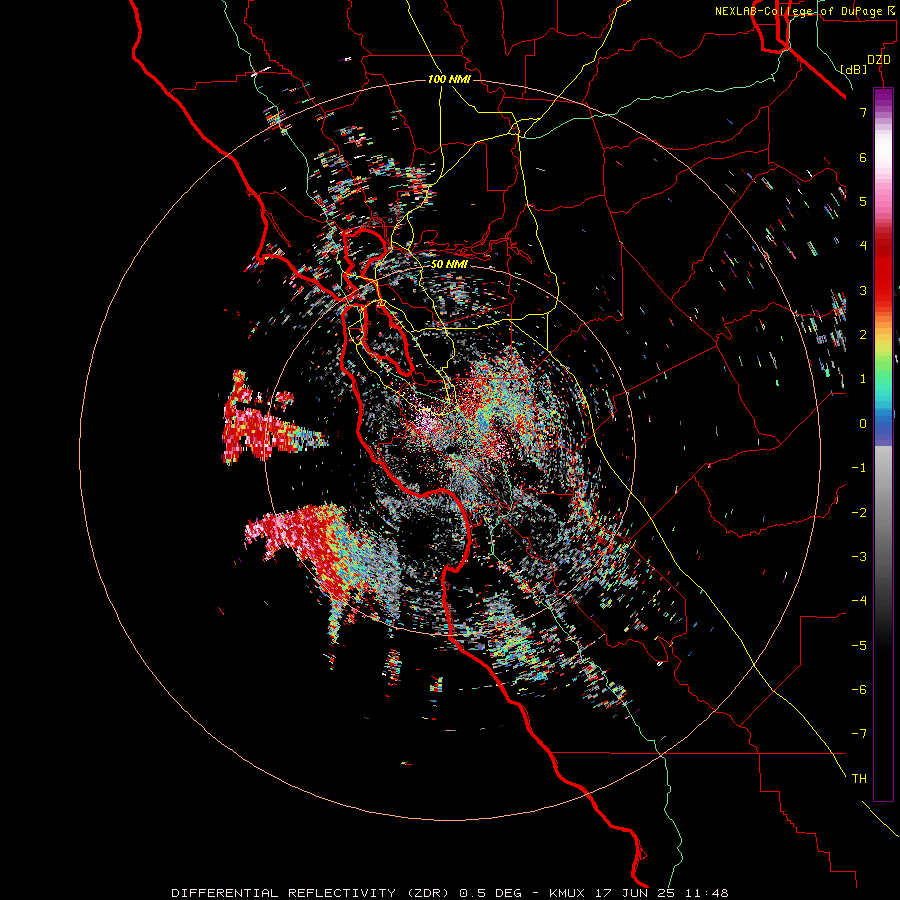Image resolution: width=900 pixels, height=900 pixels.
Task: Click the "-4" value on the dB scale
Action: click(x=859, y=601)
